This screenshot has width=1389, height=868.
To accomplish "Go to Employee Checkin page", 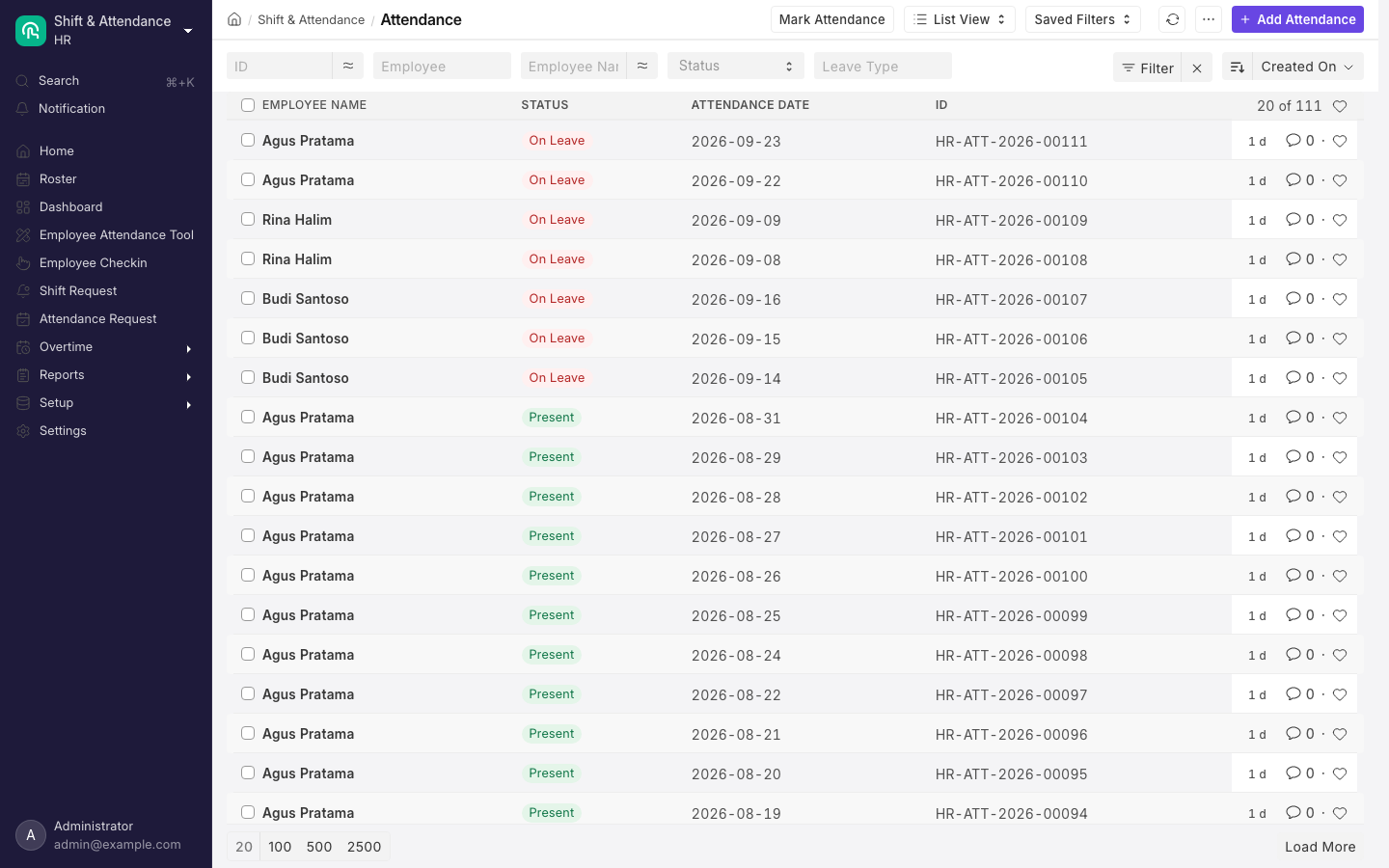I will [x=106, y=263].
